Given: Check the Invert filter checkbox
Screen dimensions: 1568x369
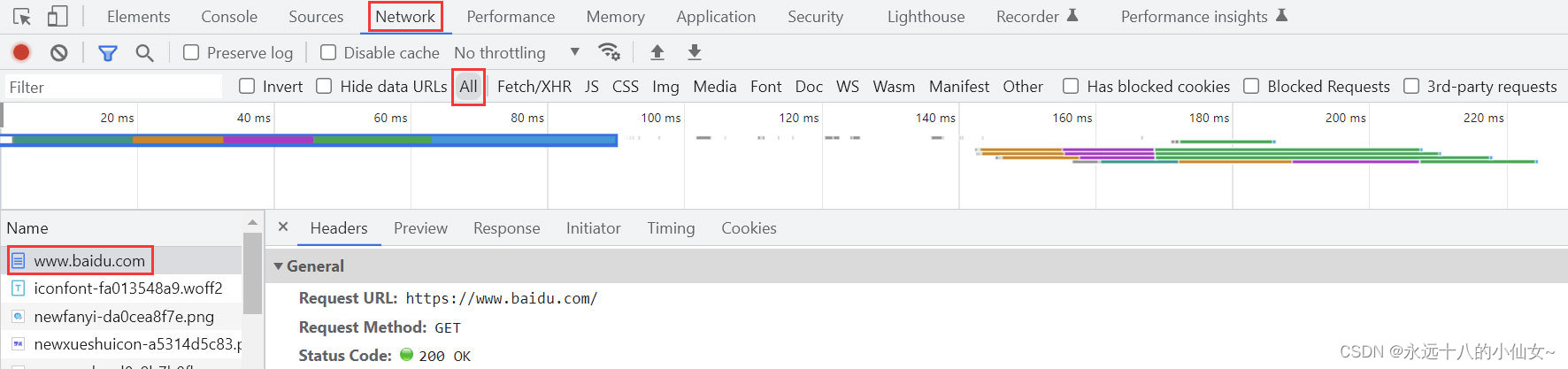Looking at the screenshot, I should pos(247,86).
